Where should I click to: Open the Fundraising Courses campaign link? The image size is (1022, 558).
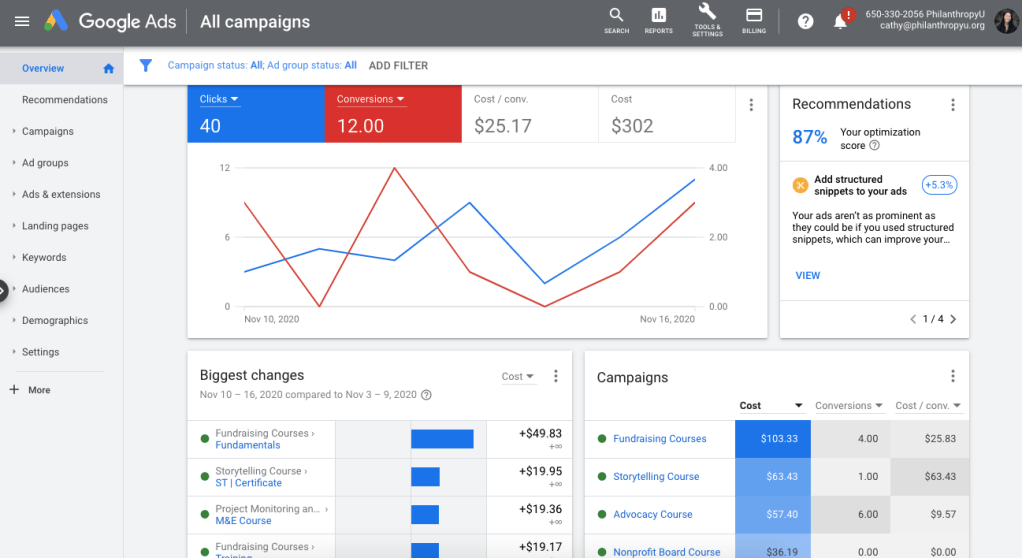tap(659, 439)
